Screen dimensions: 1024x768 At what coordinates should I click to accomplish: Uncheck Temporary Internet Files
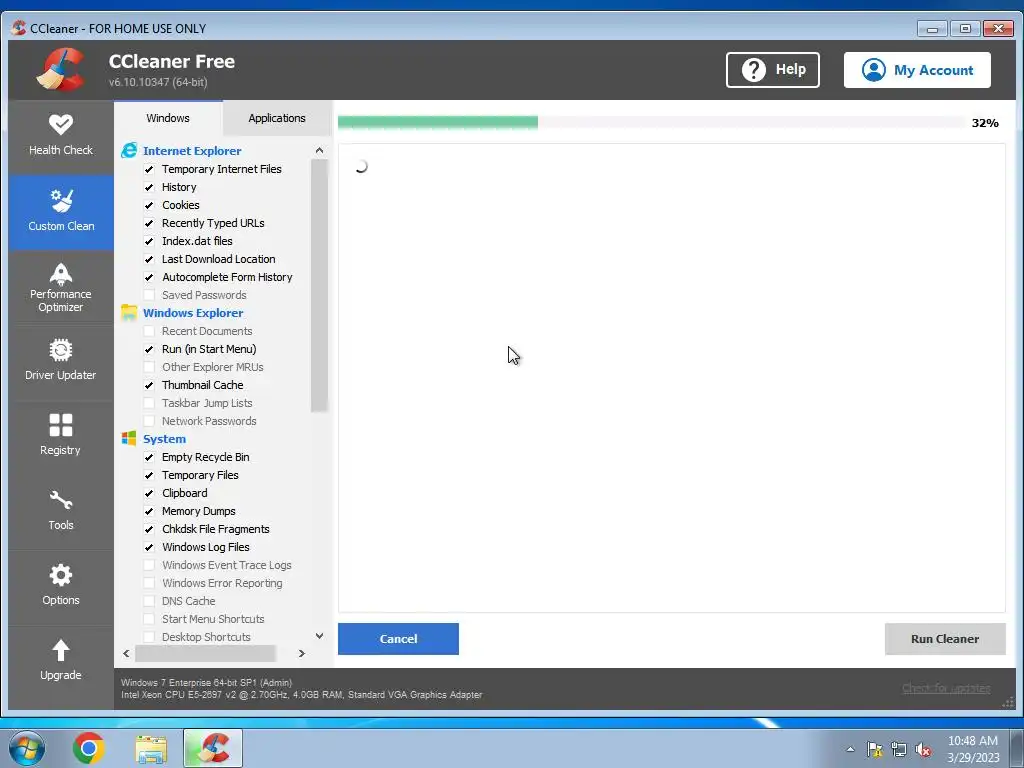coord(149,169)
